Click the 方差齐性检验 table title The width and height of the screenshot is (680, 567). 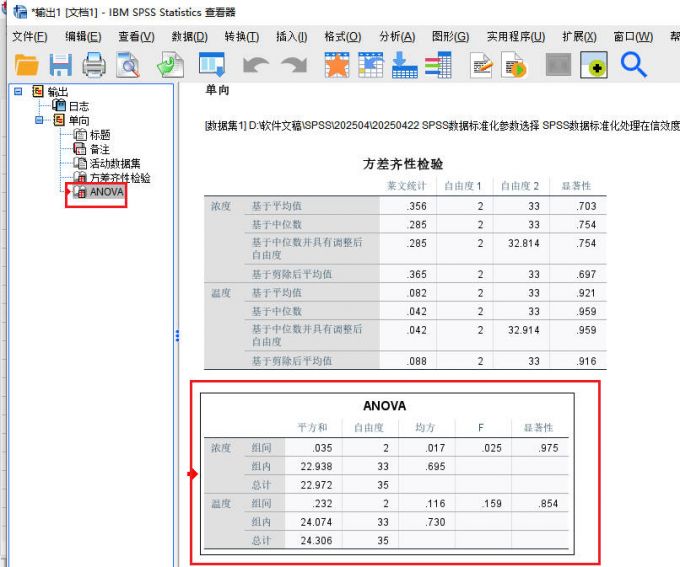403,164
